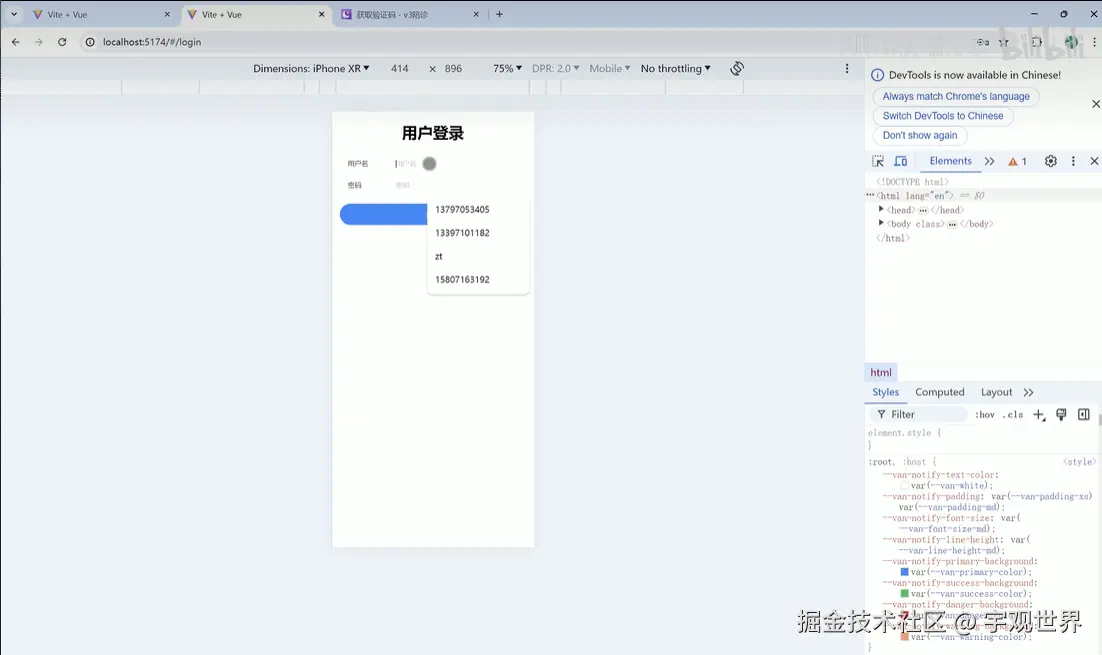Click the height field showing 896
The image size is (1102, 655).
click(453, 68)
